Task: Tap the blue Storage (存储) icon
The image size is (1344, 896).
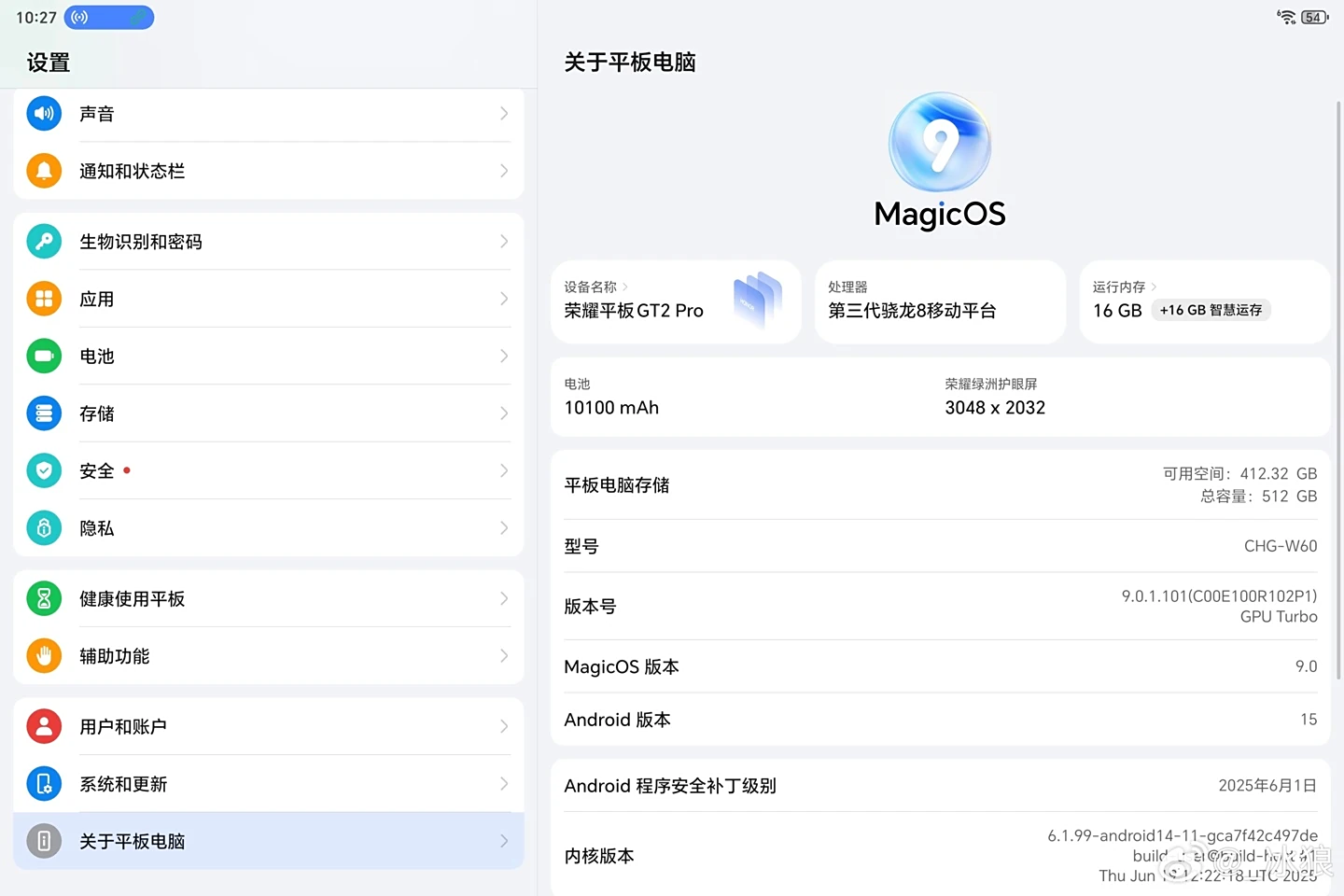Action: pyautogui.click(x=44, y=413)
